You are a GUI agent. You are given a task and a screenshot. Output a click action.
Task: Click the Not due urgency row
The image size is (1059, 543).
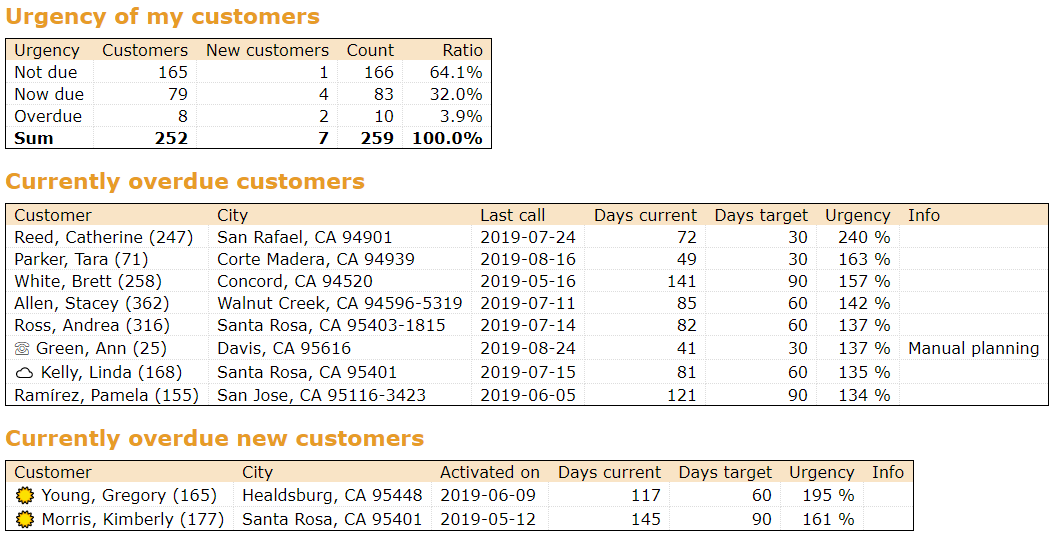coord(249,72)
